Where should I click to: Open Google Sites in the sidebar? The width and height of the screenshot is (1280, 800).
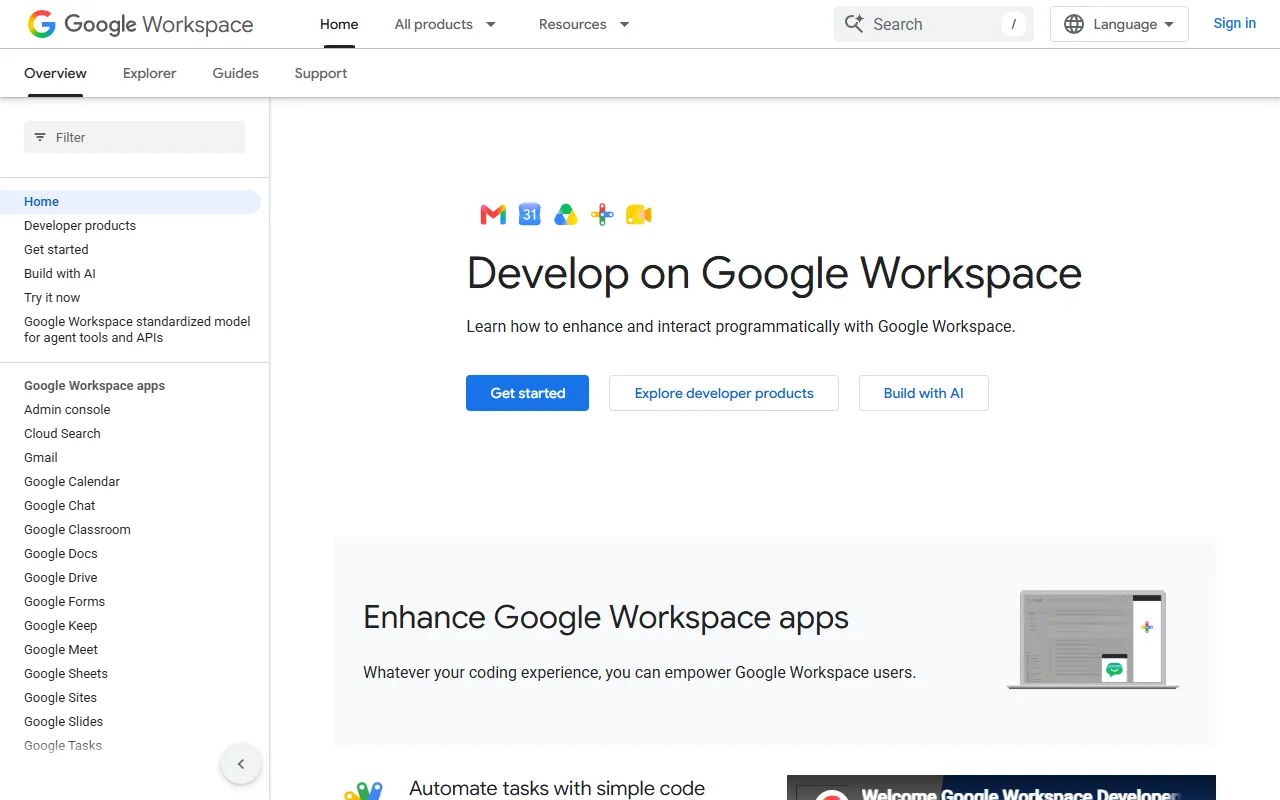click(61, 698)
